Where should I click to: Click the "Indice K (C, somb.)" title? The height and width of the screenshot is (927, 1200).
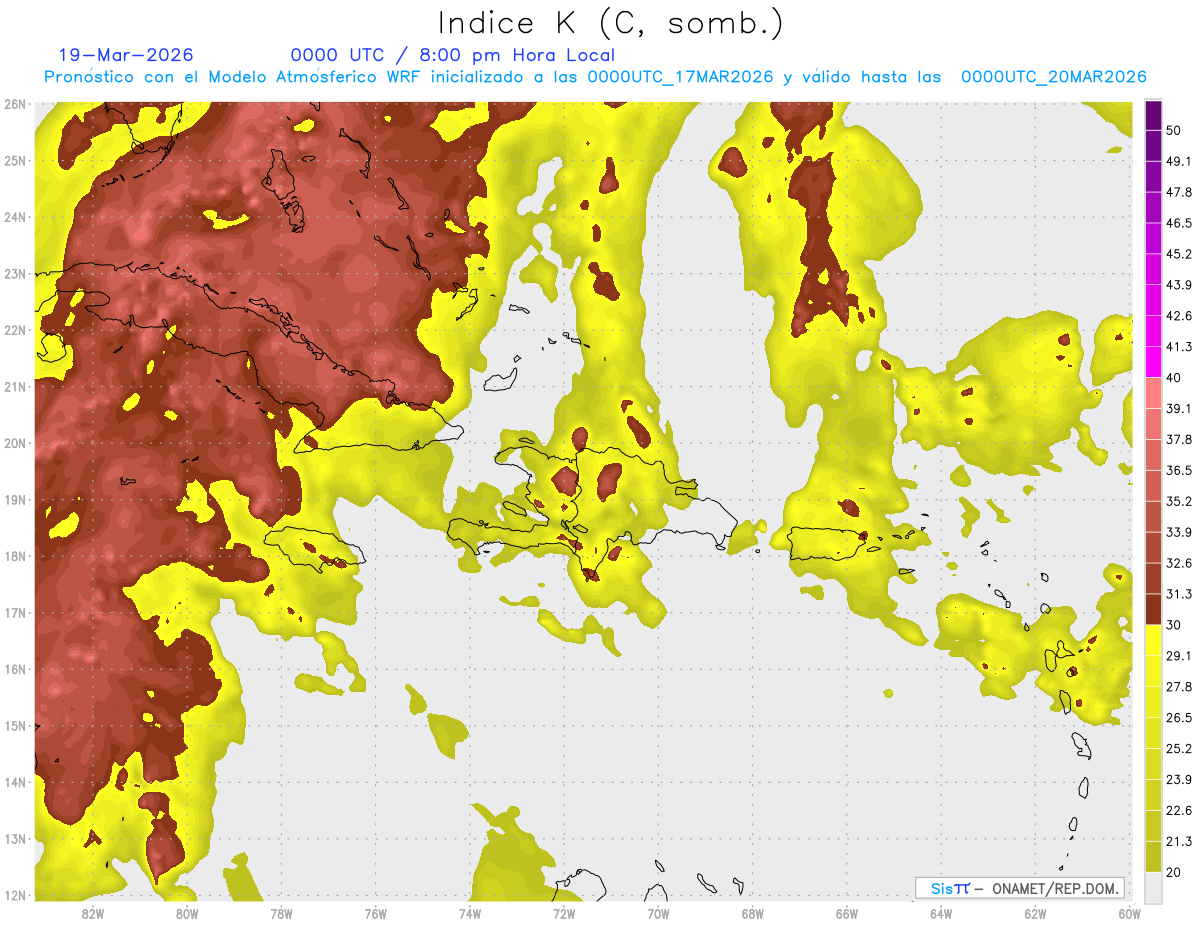611,22
